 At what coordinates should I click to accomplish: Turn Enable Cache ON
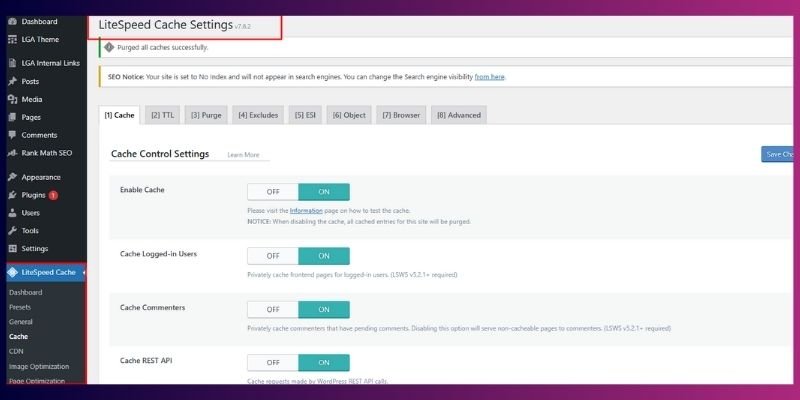pos(324,192)
